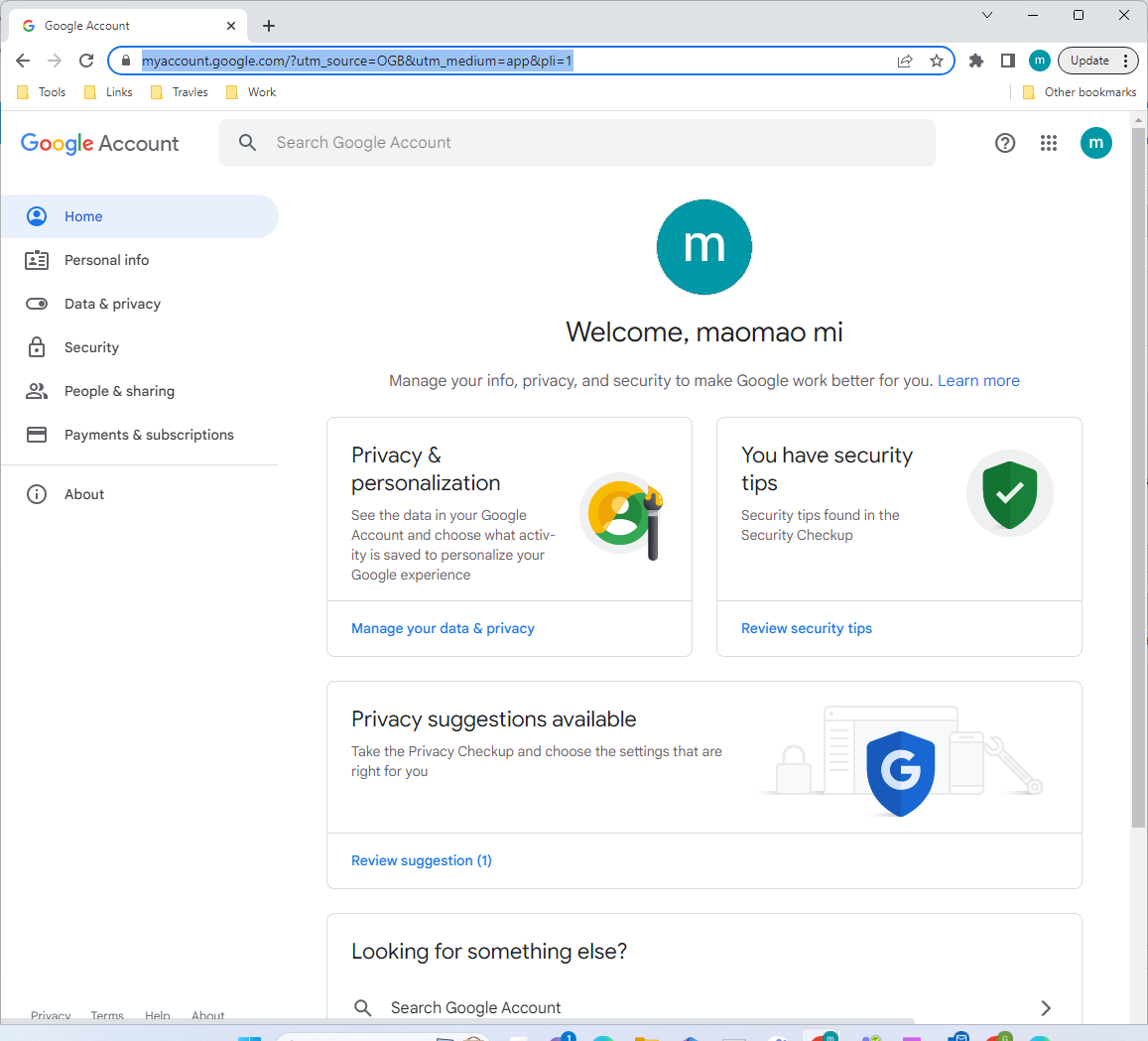Screen dimensions: 1148x1041
Task: Open the footer About link
Action: tap(208, 1015)
